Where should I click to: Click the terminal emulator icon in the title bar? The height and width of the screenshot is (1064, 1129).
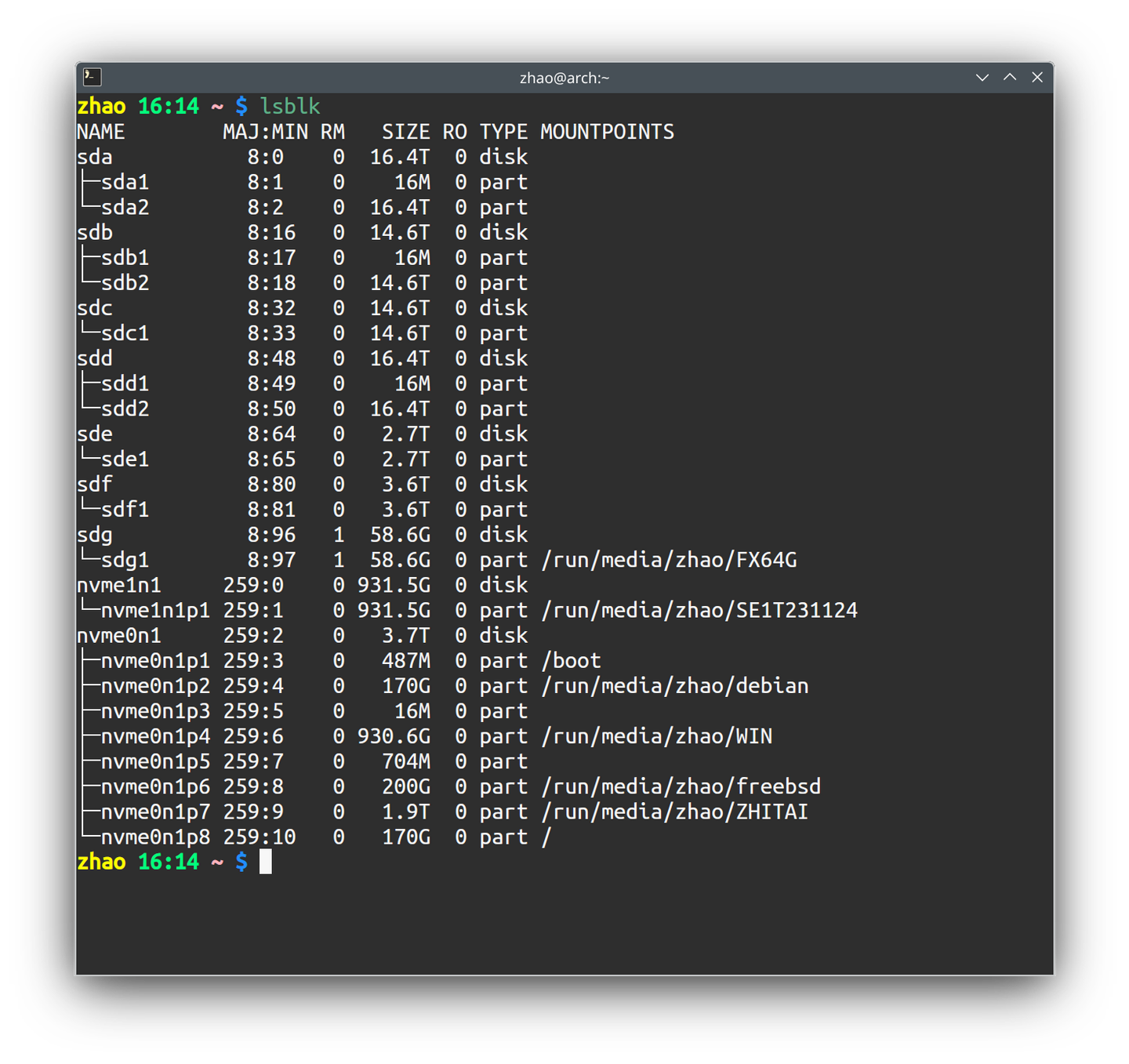point(92,77)
